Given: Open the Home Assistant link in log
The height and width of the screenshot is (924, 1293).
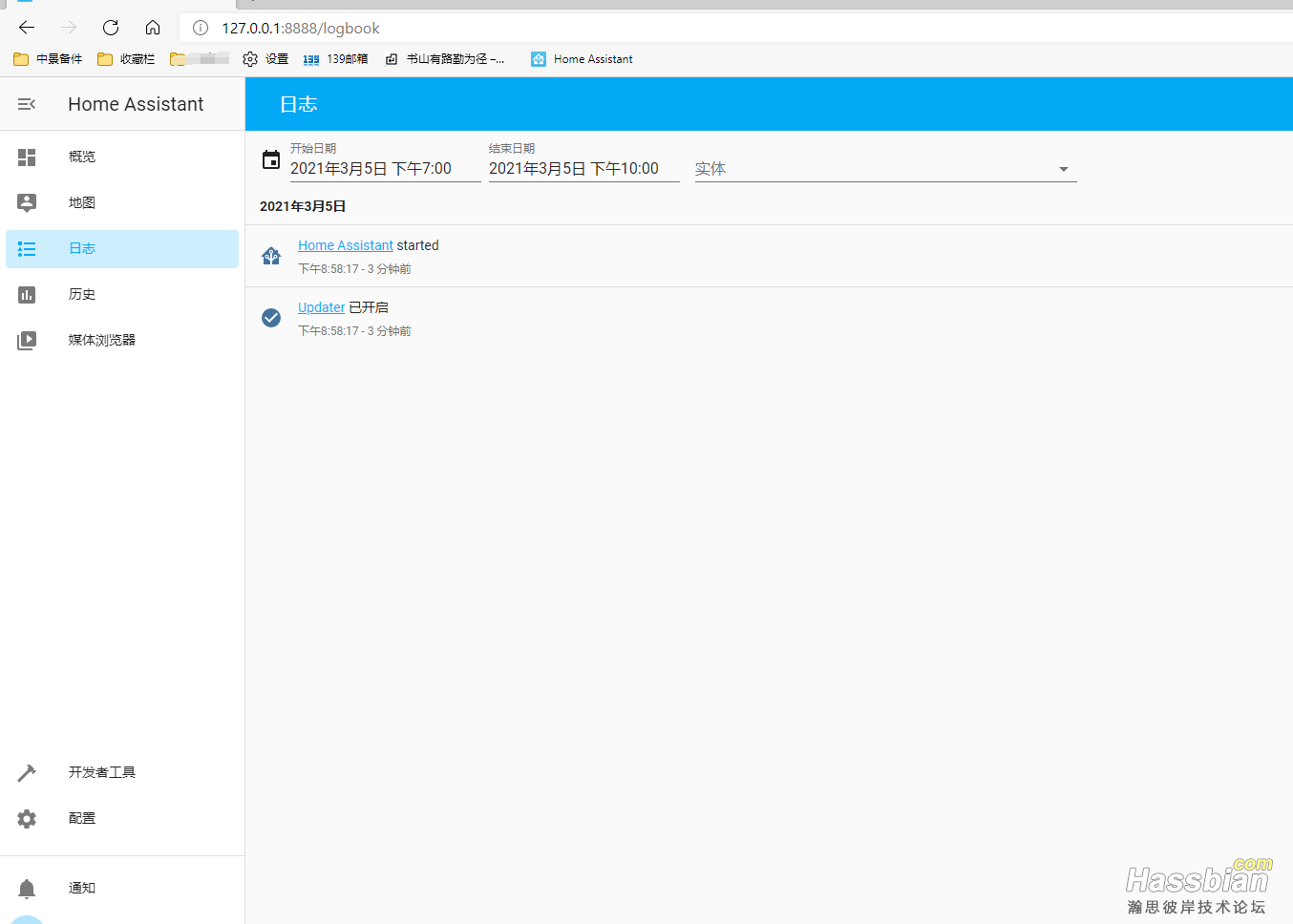Looking at the screenshot, I should click(346, 245).
